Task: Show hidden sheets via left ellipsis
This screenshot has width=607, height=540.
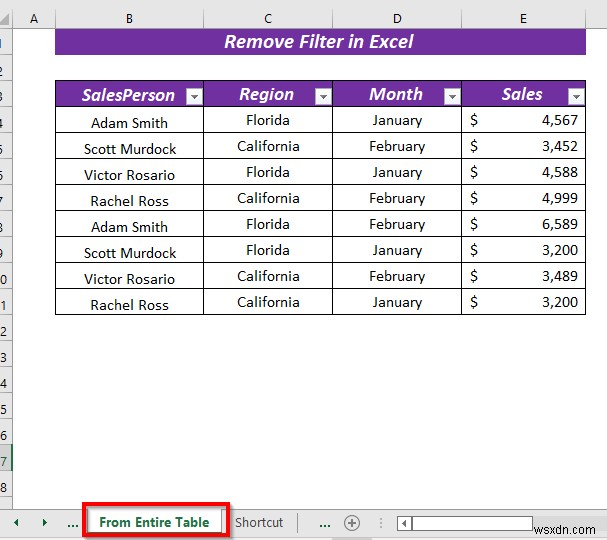Action: pos(73,525)
